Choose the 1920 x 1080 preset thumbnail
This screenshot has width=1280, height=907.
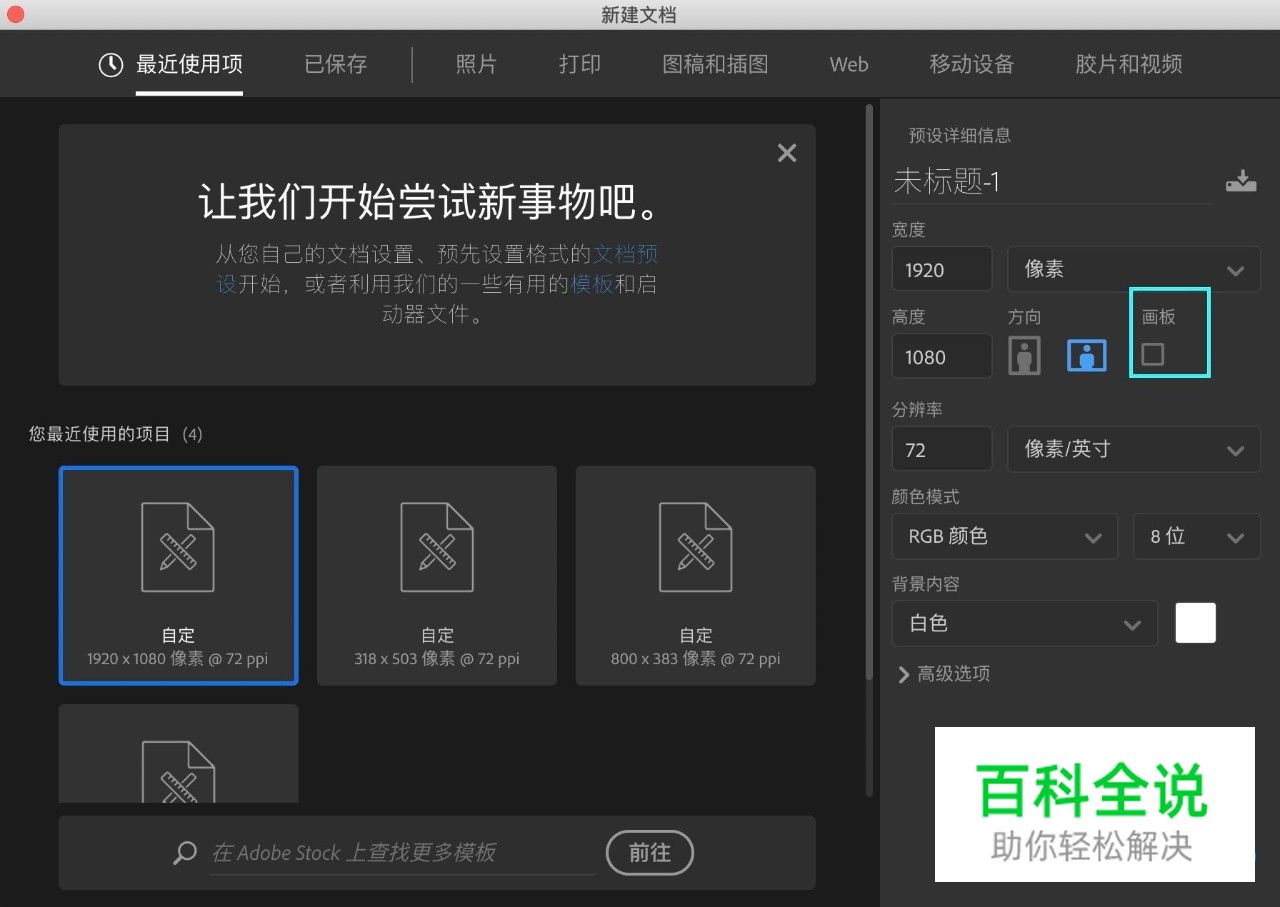[178, 575]
